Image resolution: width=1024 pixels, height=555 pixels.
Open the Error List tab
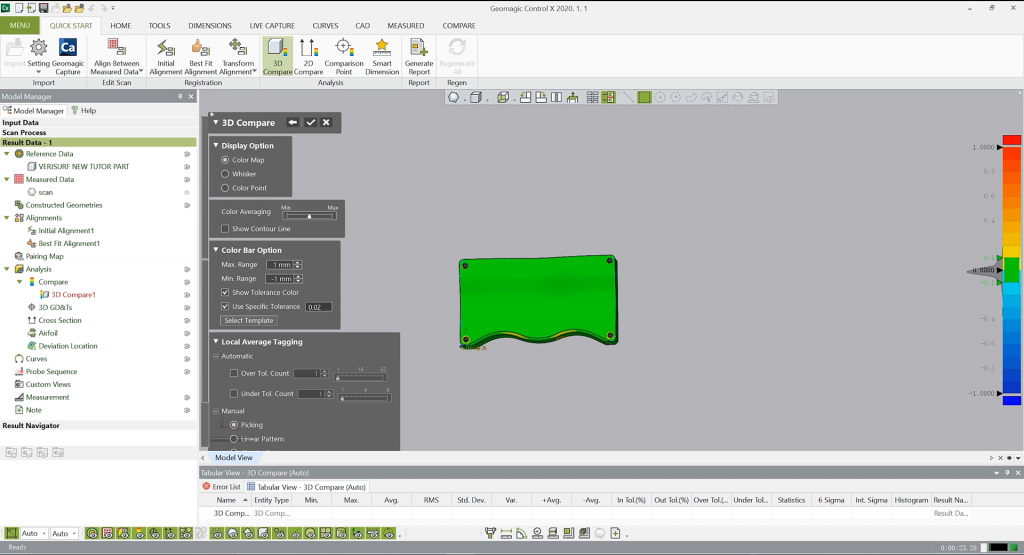click(x=220, y=487)
